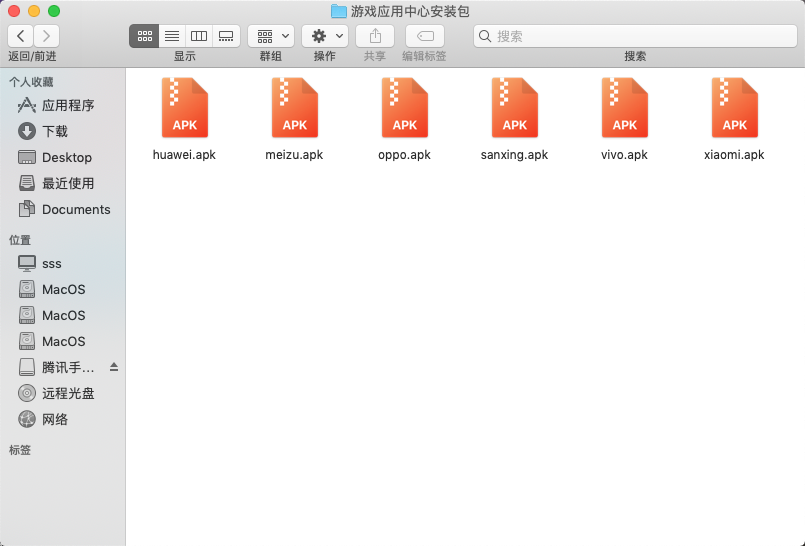805x546 pixels.
Task: Open the 操作 gear action menu
Action: 325,36
